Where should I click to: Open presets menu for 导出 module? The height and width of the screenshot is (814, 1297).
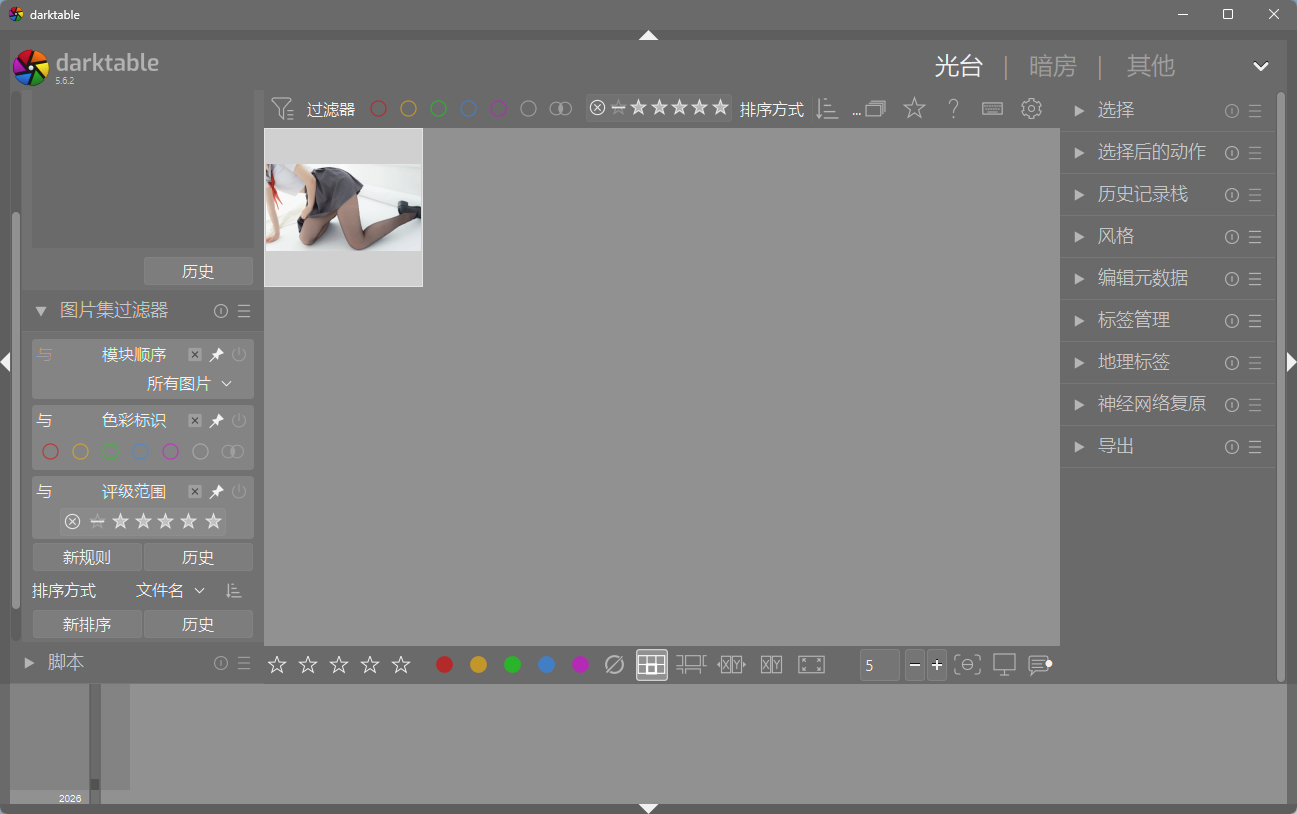pyautogui.click(x=1255, y=447)
